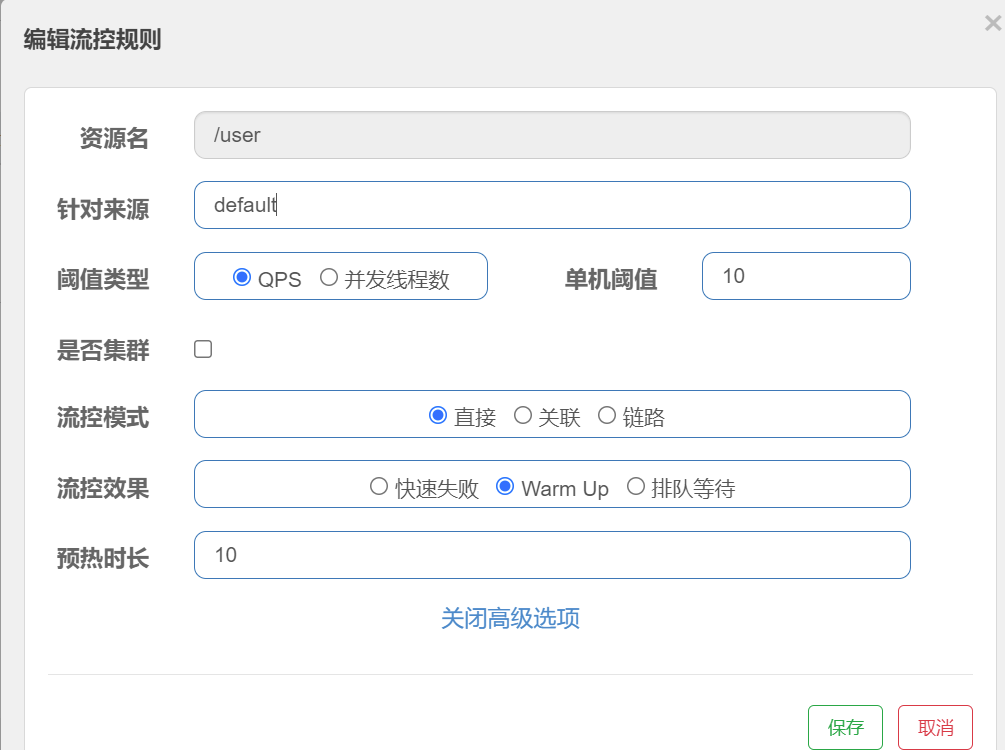Select Warm Up flow control effect
1005x750 pixels.
(x=505, y=487)
